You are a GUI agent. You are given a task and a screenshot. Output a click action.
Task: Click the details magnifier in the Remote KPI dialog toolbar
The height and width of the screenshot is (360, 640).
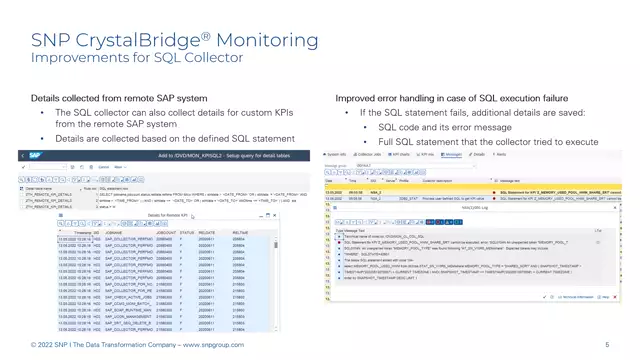61,224
